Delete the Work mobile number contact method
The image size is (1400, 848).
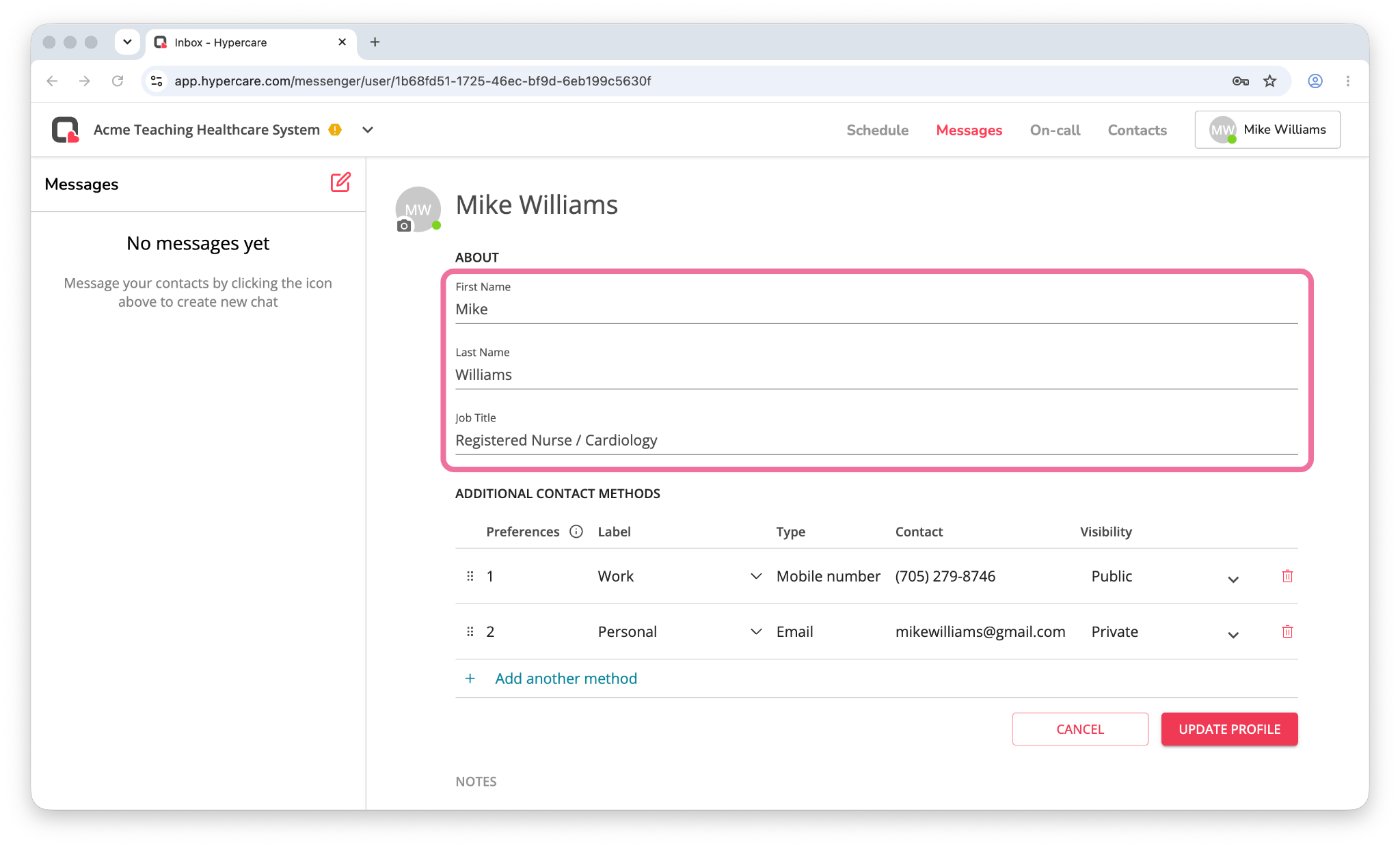pyautogui.click(x=1287, y=576)
